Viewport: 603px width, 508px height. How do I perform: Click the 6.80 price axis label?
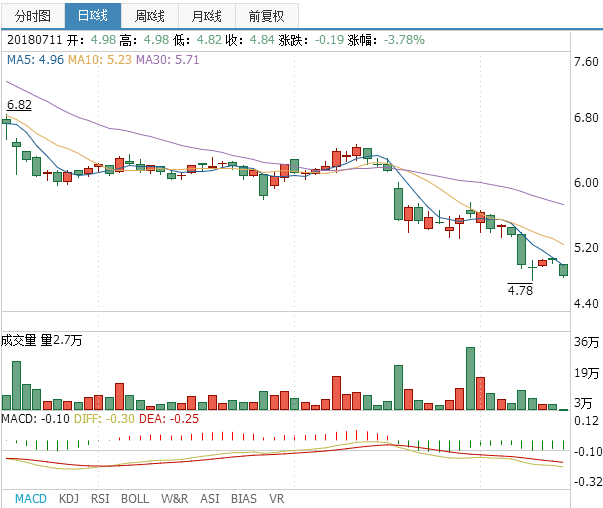pos(586,118)
